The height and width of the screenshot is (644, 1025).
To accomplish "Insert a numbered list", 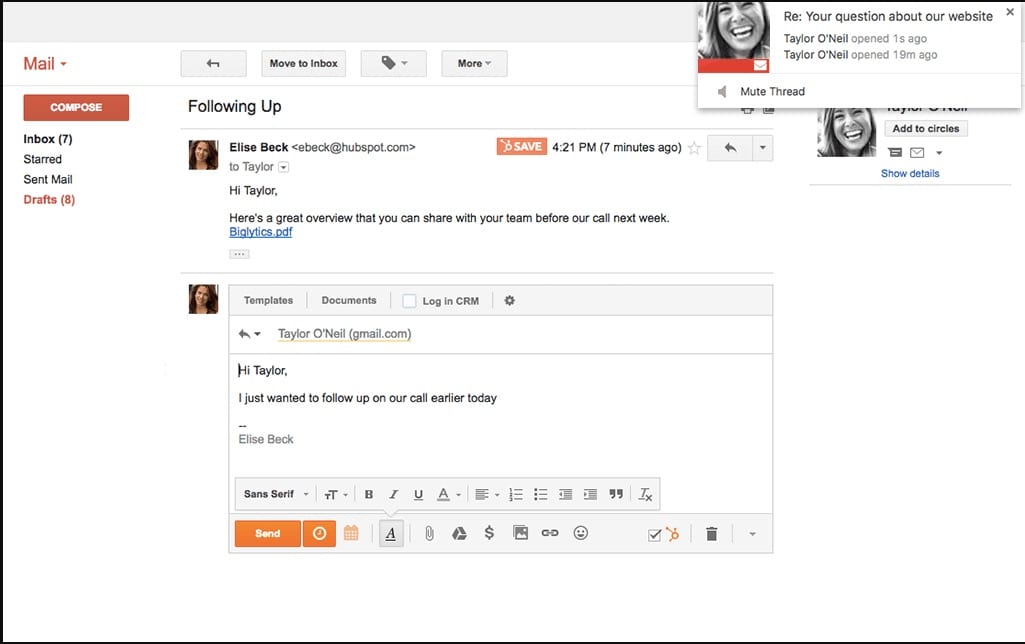I will 516,494.
